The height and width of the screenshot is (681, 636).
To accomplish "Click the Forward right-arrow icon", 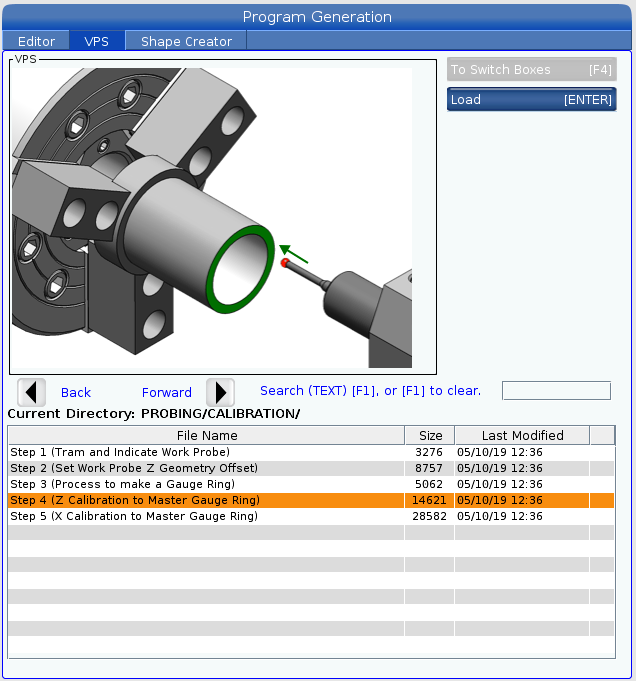I will click(x=220, y=392).
